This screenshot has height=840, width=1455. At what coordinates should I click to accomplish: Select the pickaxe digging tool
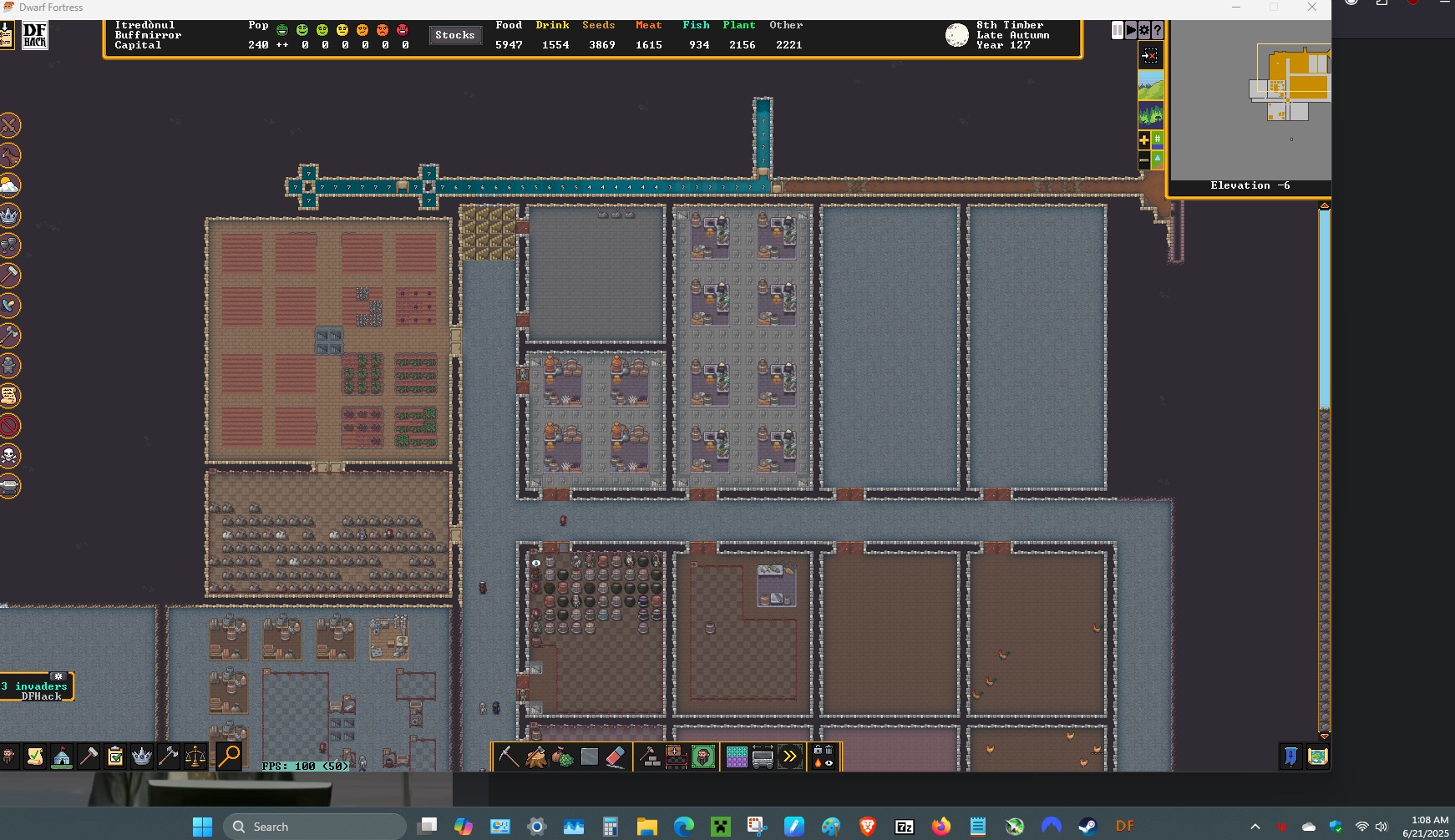[x=509, y=757]
